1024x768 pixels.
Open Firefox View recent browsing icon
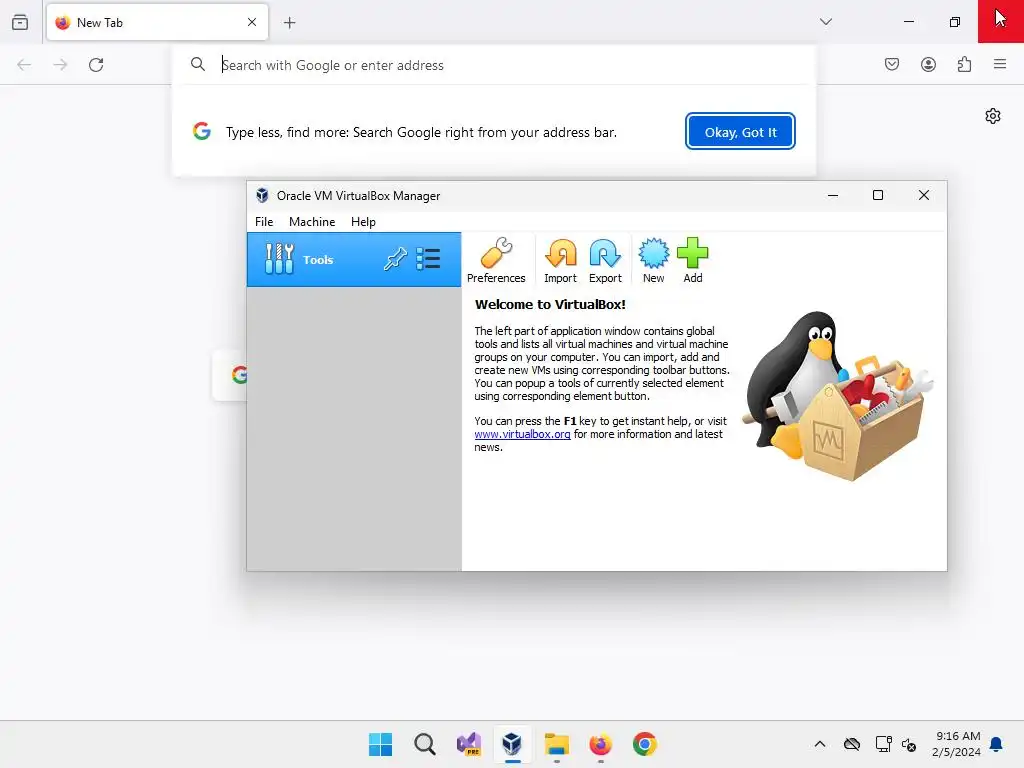(x=20, y=22)
